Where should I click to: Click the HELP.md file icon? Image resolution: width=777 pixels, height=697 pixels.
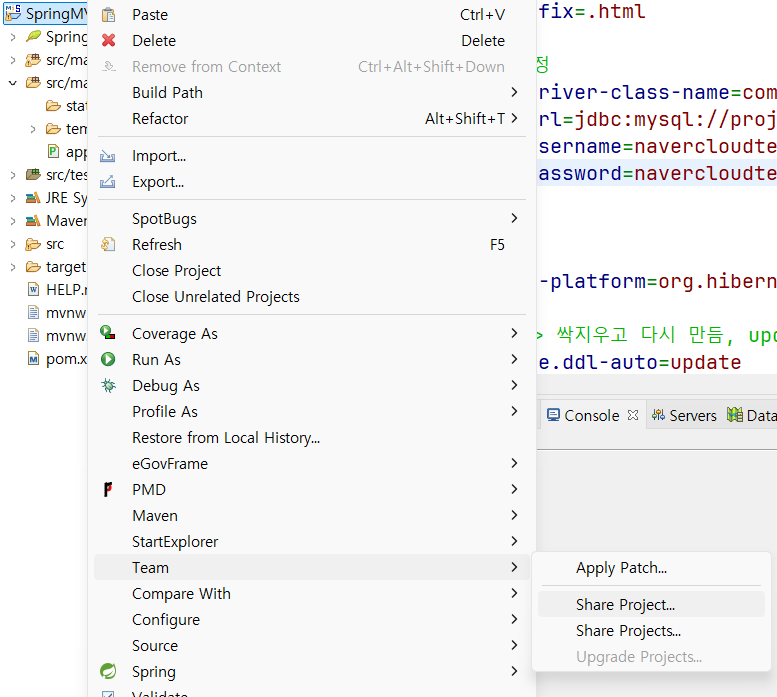pyautogui.click(x=33, y=289)
